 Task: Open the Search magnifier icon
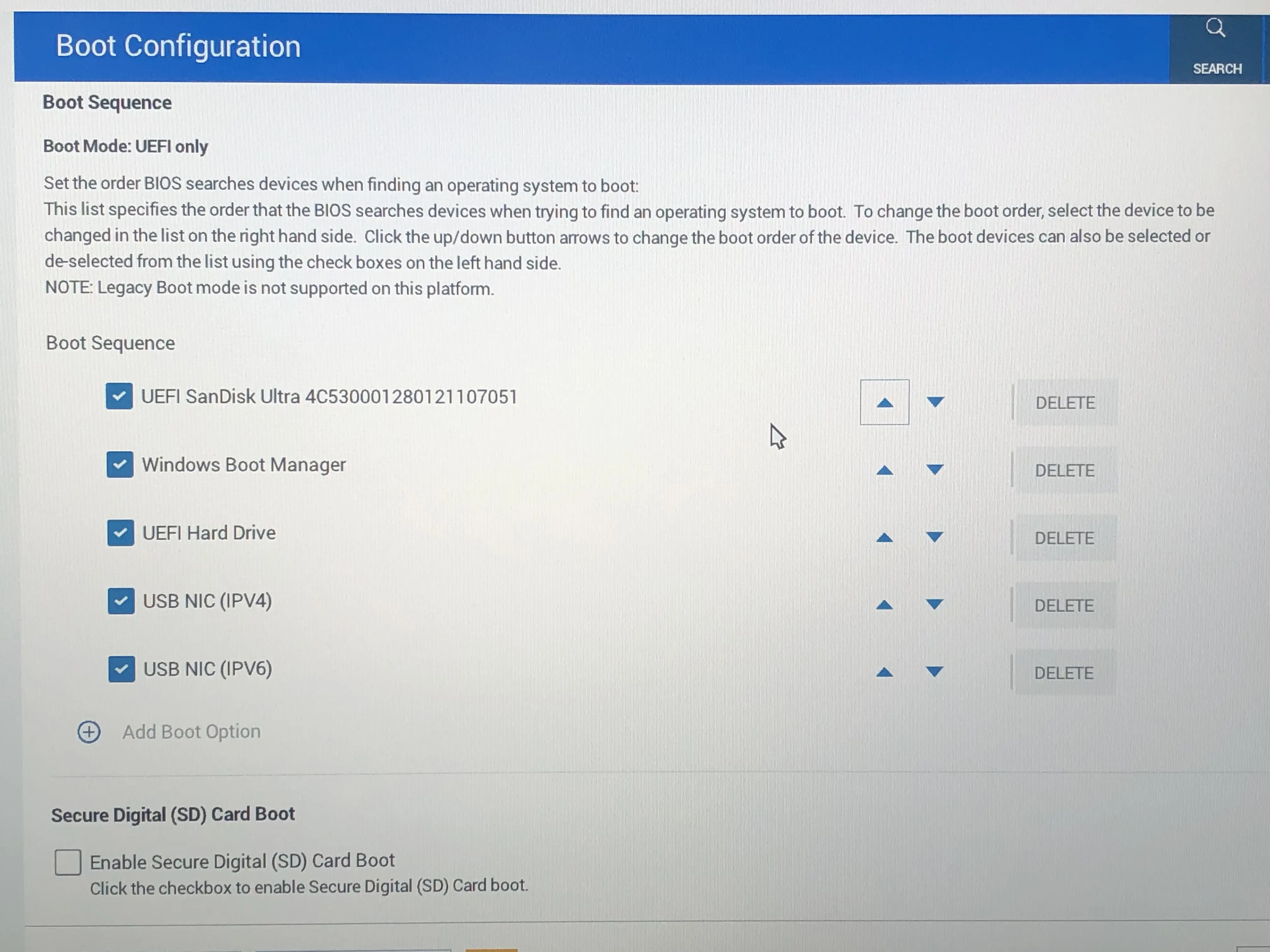click(x=1215, y=27)
